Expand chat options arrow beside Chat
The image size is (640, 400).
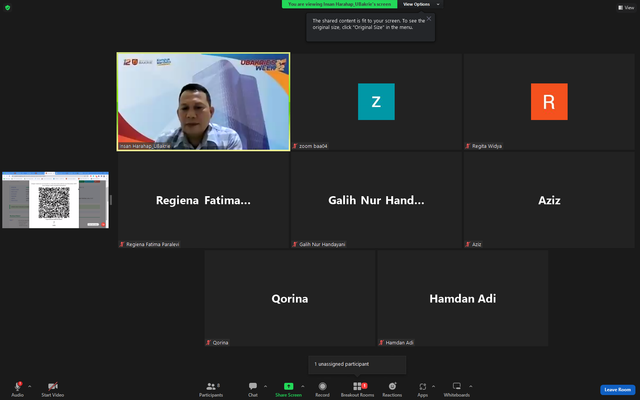[265, 386]
